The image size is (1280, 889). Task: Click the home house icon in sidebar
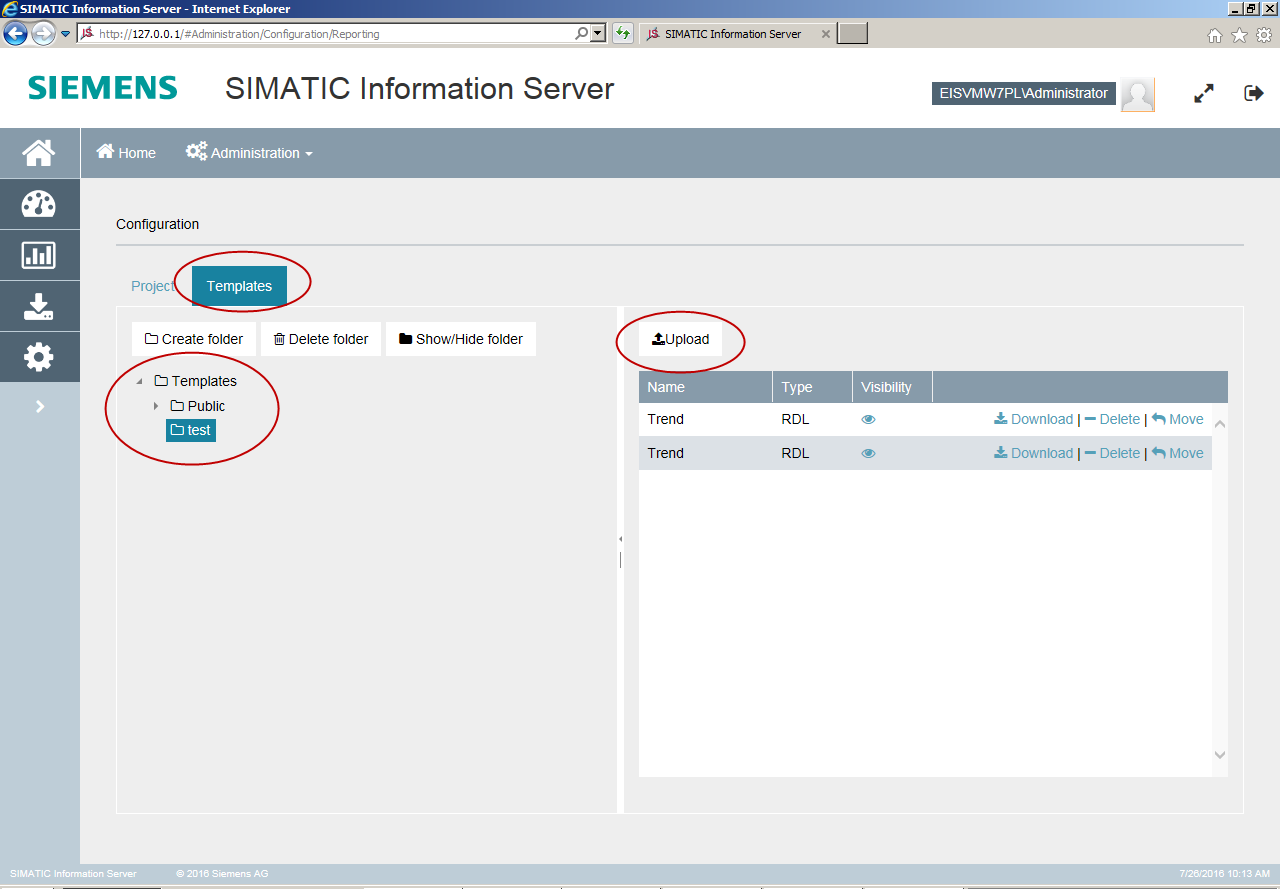pos(39,153)
